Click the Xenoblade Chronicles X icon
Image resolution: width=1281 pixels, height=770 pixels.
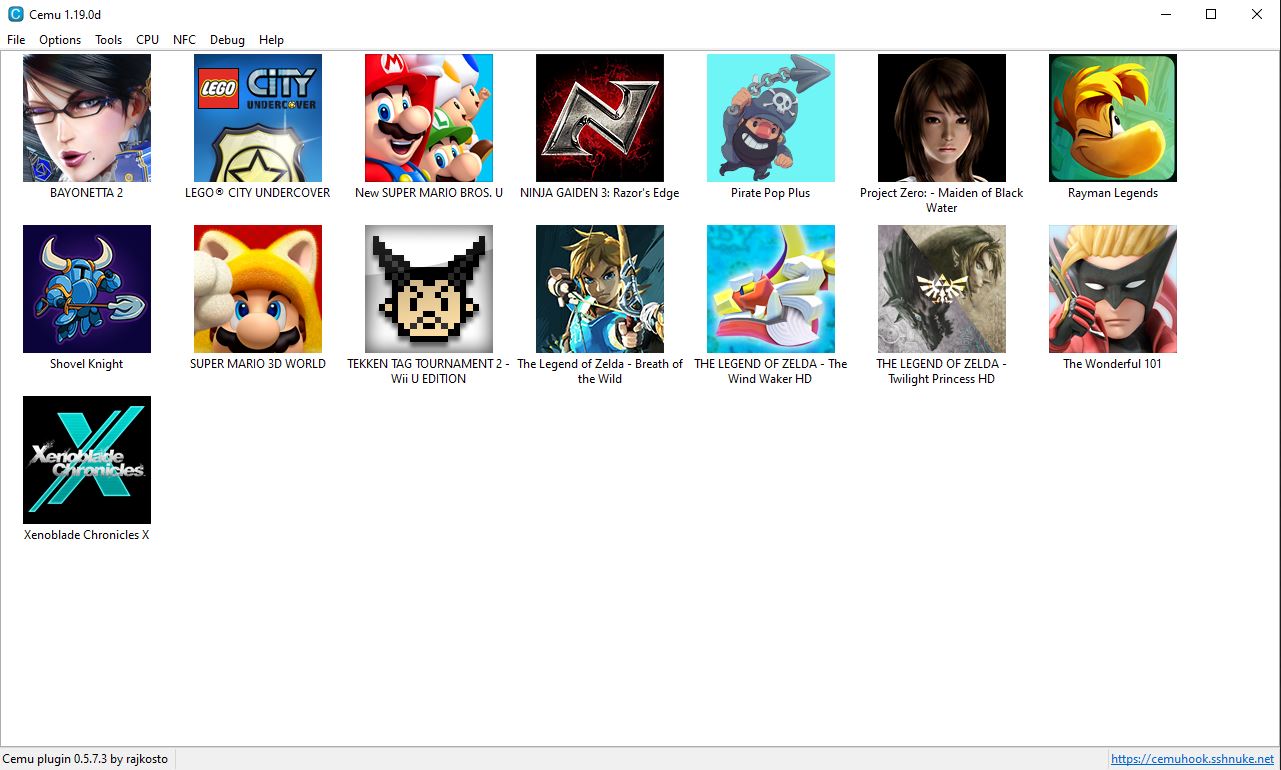point(87,460)
